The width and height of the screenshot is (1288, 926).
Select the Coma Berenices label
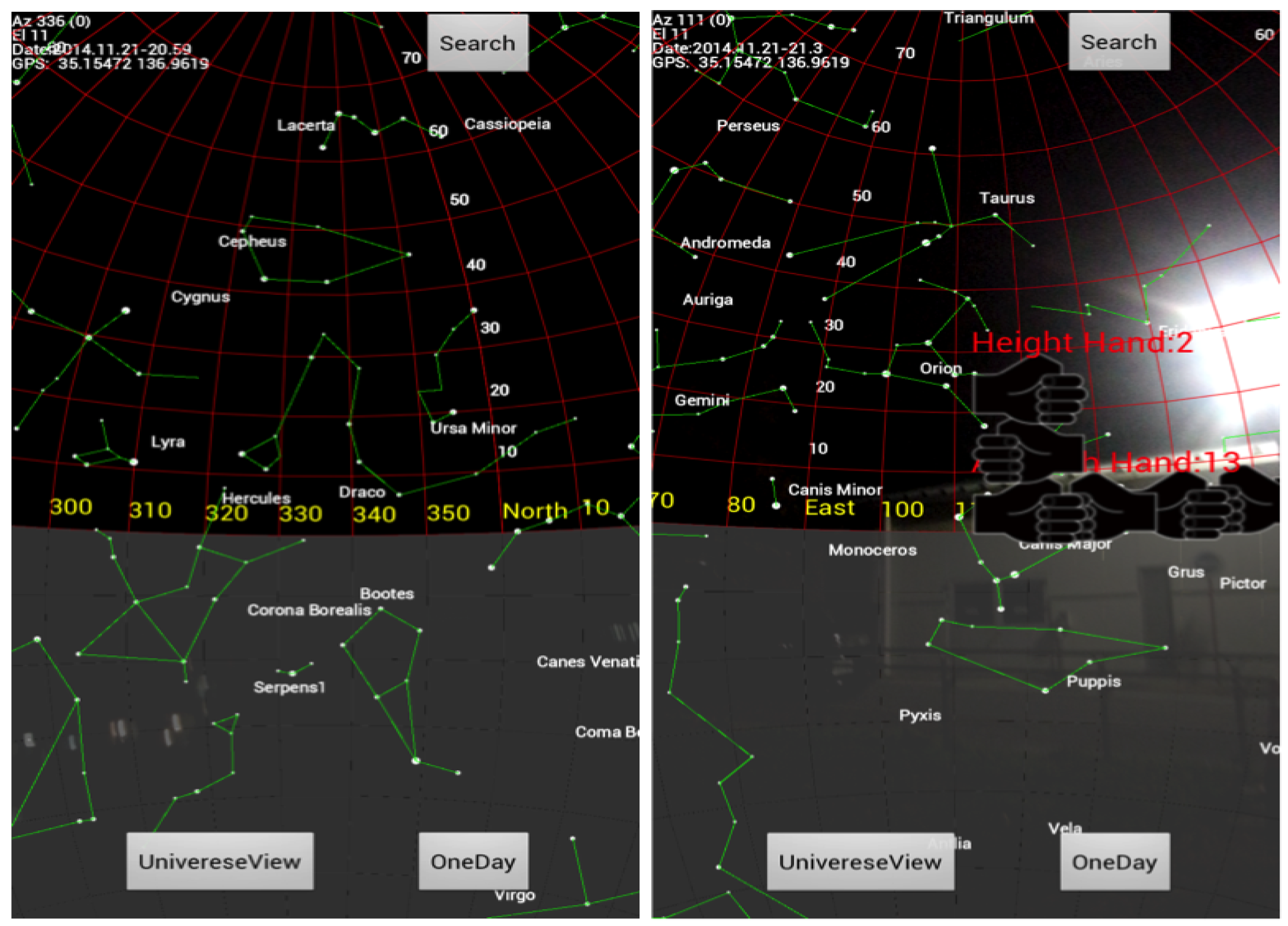[x=607, y=732]
